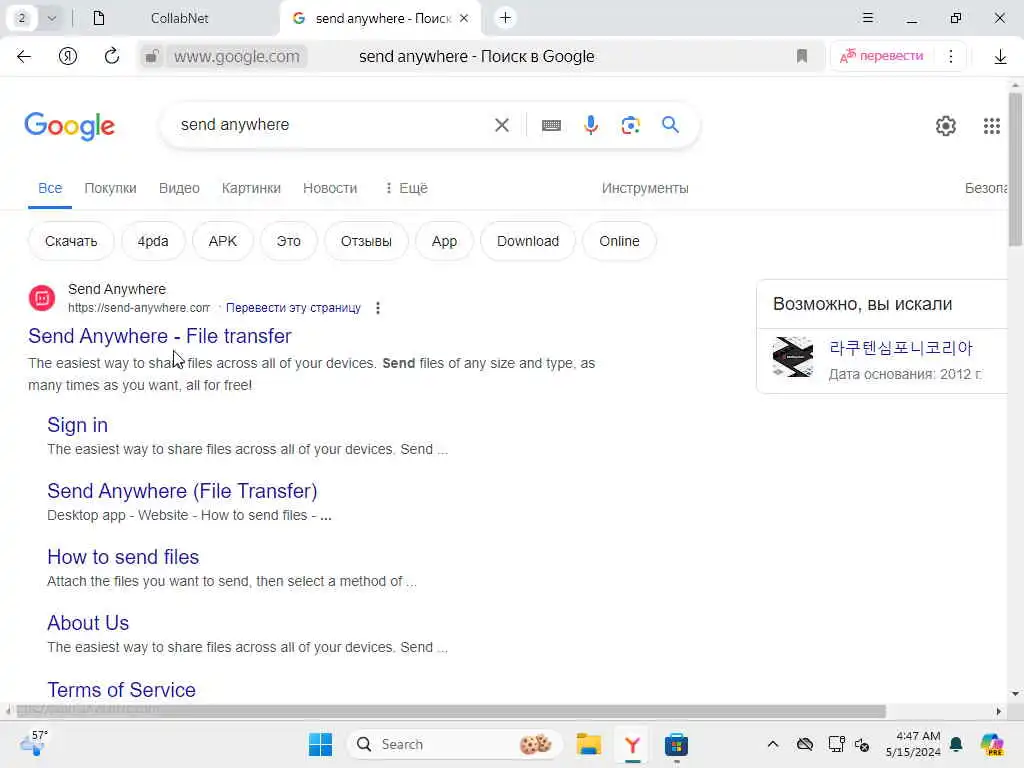1024x768 pixels.
Task: Open the Google apps grid icon
Action: tap(991, 125)
